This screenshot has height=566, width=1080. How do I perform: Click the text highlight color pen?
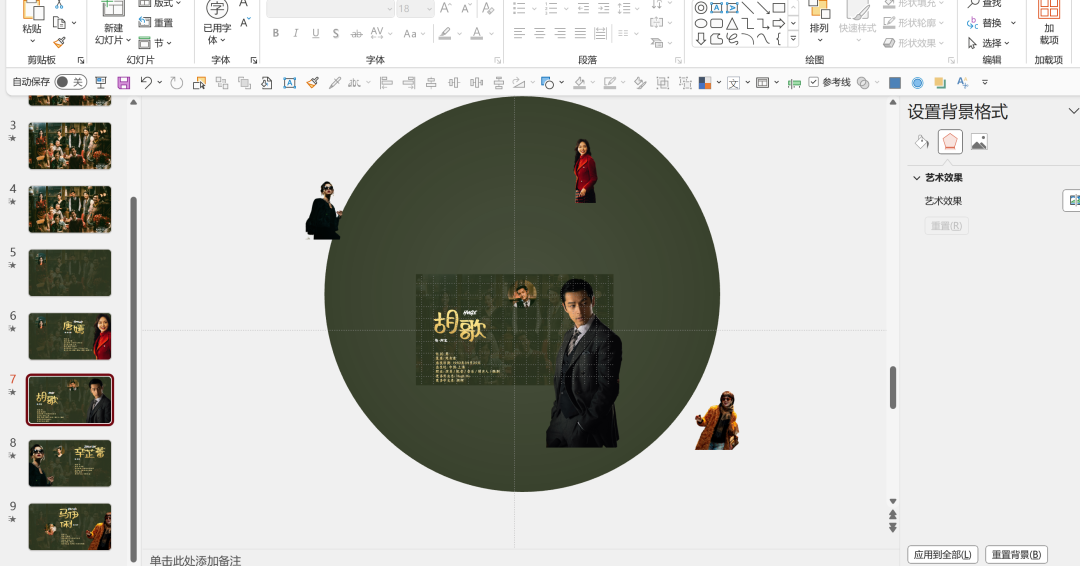[445, 33]
